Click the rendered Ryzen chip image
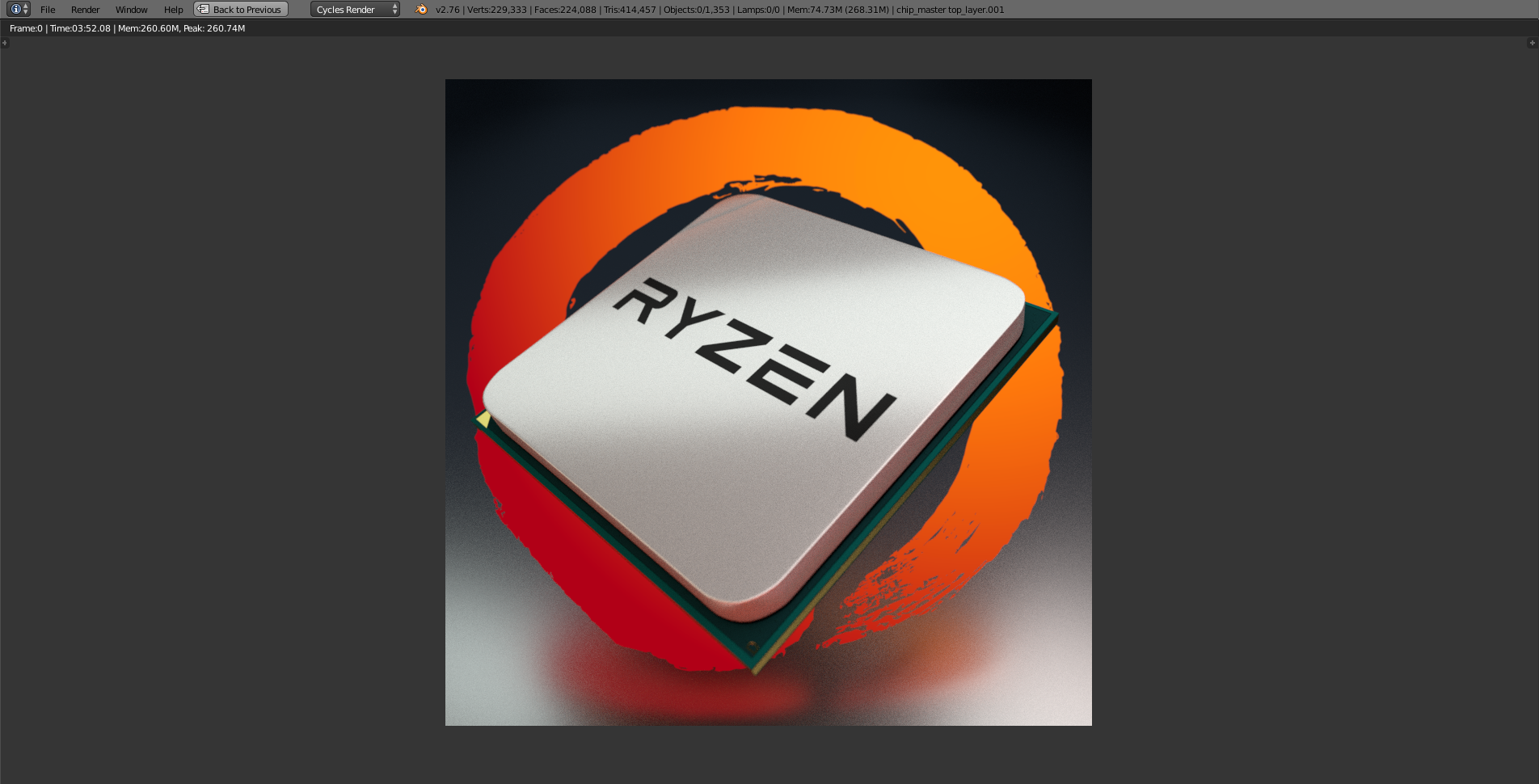The width and height of the screenshot is (1539, 784). [769, 403]
